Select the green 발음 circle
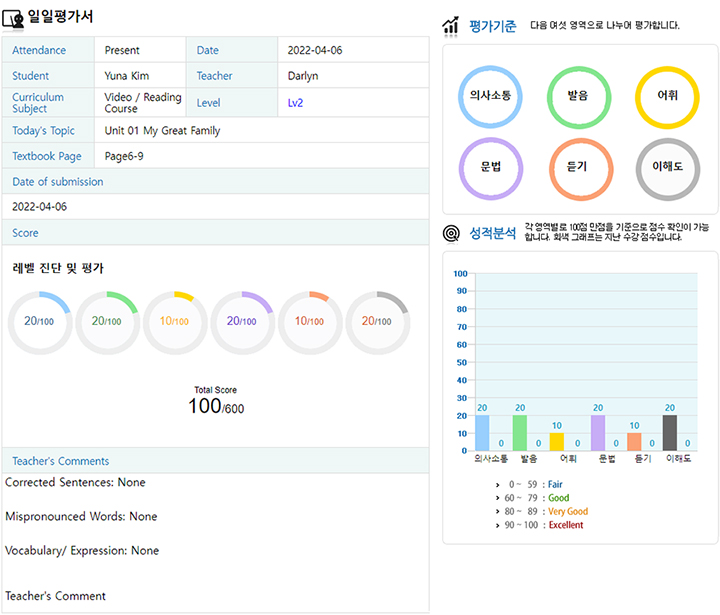The width and height of the screenshot is (720, 615). coord(579,97)
